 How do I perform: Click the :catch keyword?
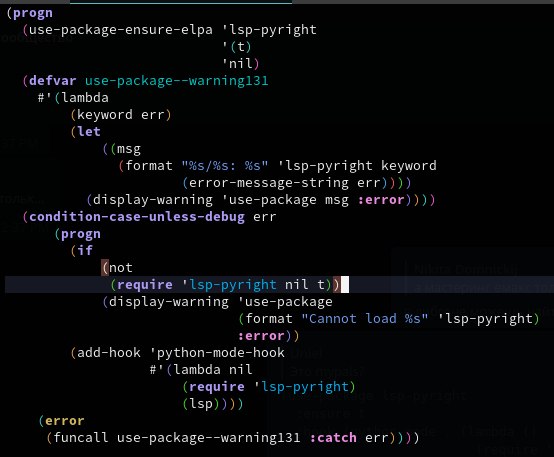pos(333,438)
